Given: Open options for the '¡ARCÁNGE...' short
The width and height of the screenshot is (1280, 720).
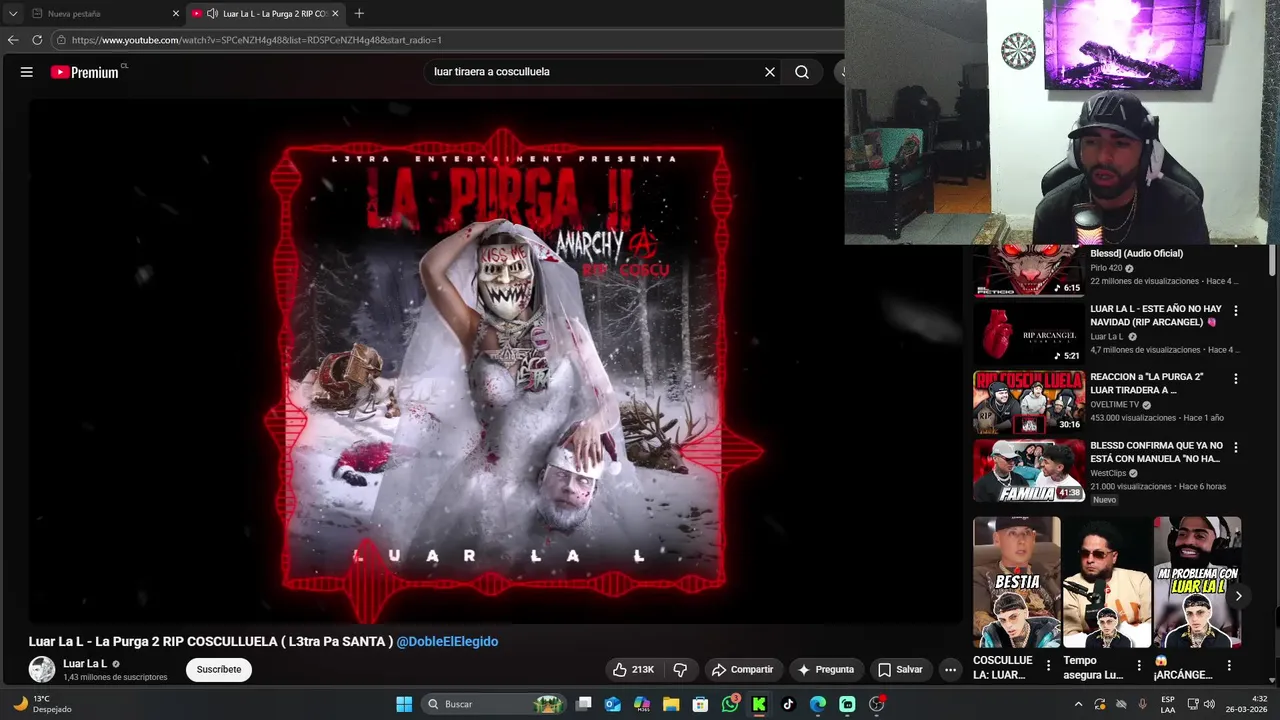Looking at the screenshot, I should (1229, 665).
